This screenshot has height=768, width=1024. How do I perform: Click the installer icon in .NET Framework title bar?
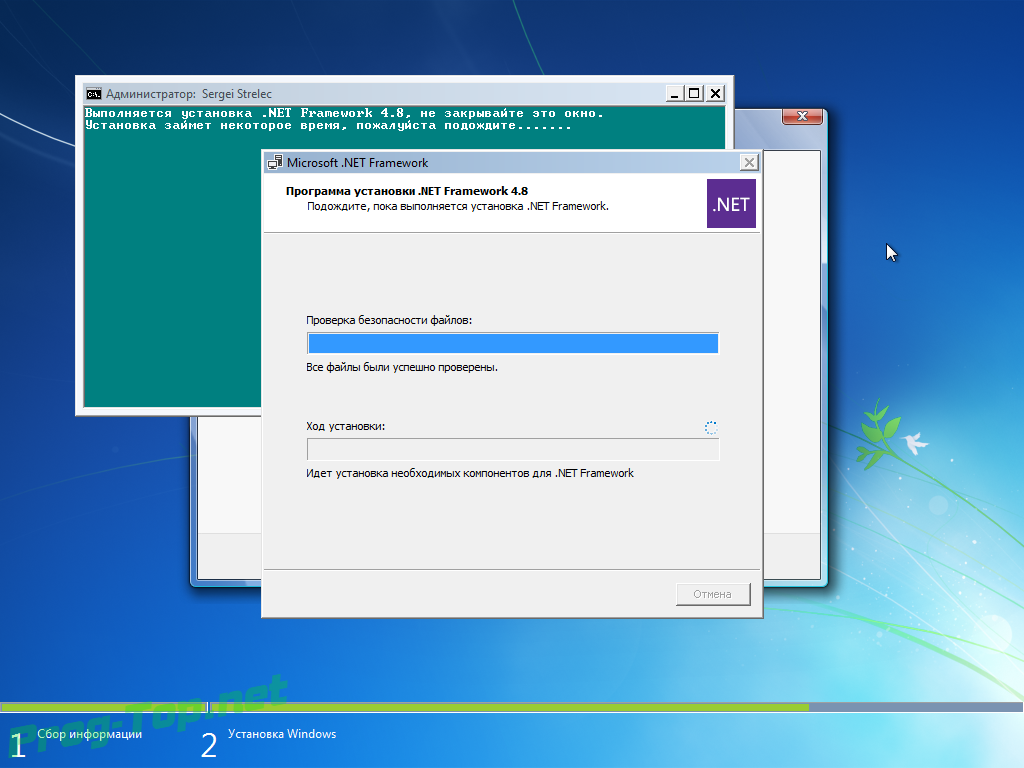275,163
